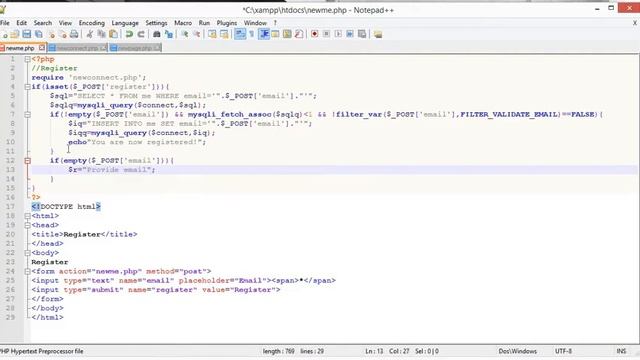The width and height of the screenshot is (640, 360).
Task: Open the Window menu
Action: (x=255, y=23)
